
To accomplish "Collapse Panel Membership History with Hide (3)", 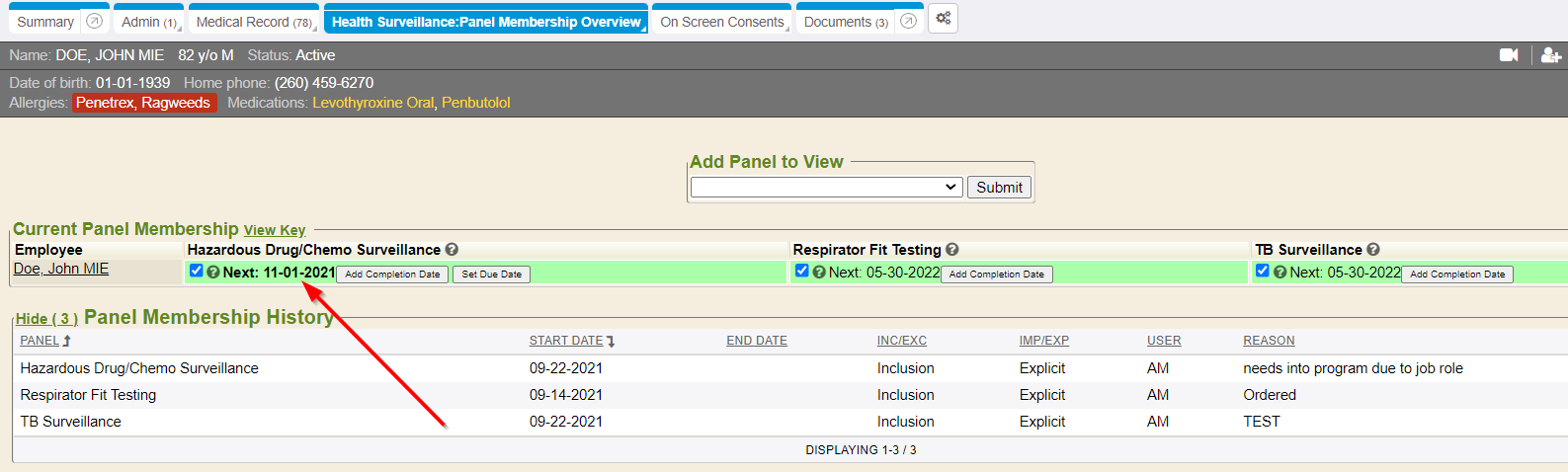I will (x=46, y=319).
